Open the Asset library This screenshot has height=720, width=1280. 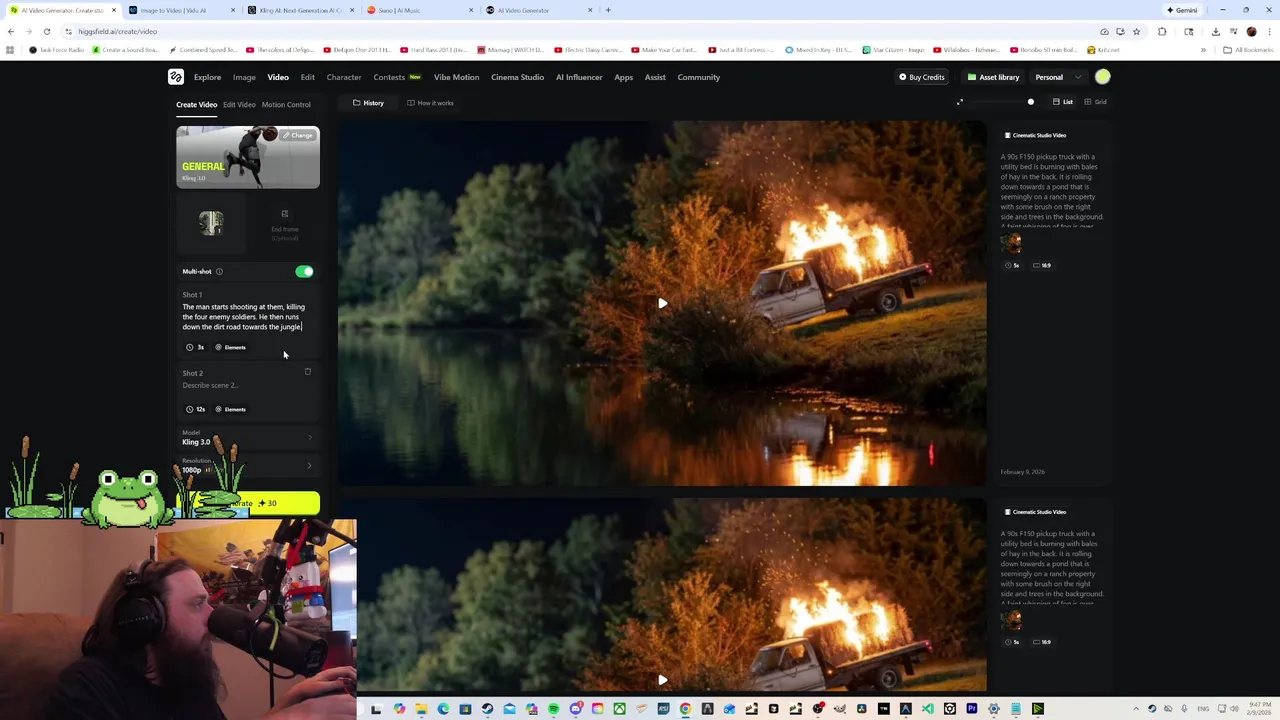point(993,77)
